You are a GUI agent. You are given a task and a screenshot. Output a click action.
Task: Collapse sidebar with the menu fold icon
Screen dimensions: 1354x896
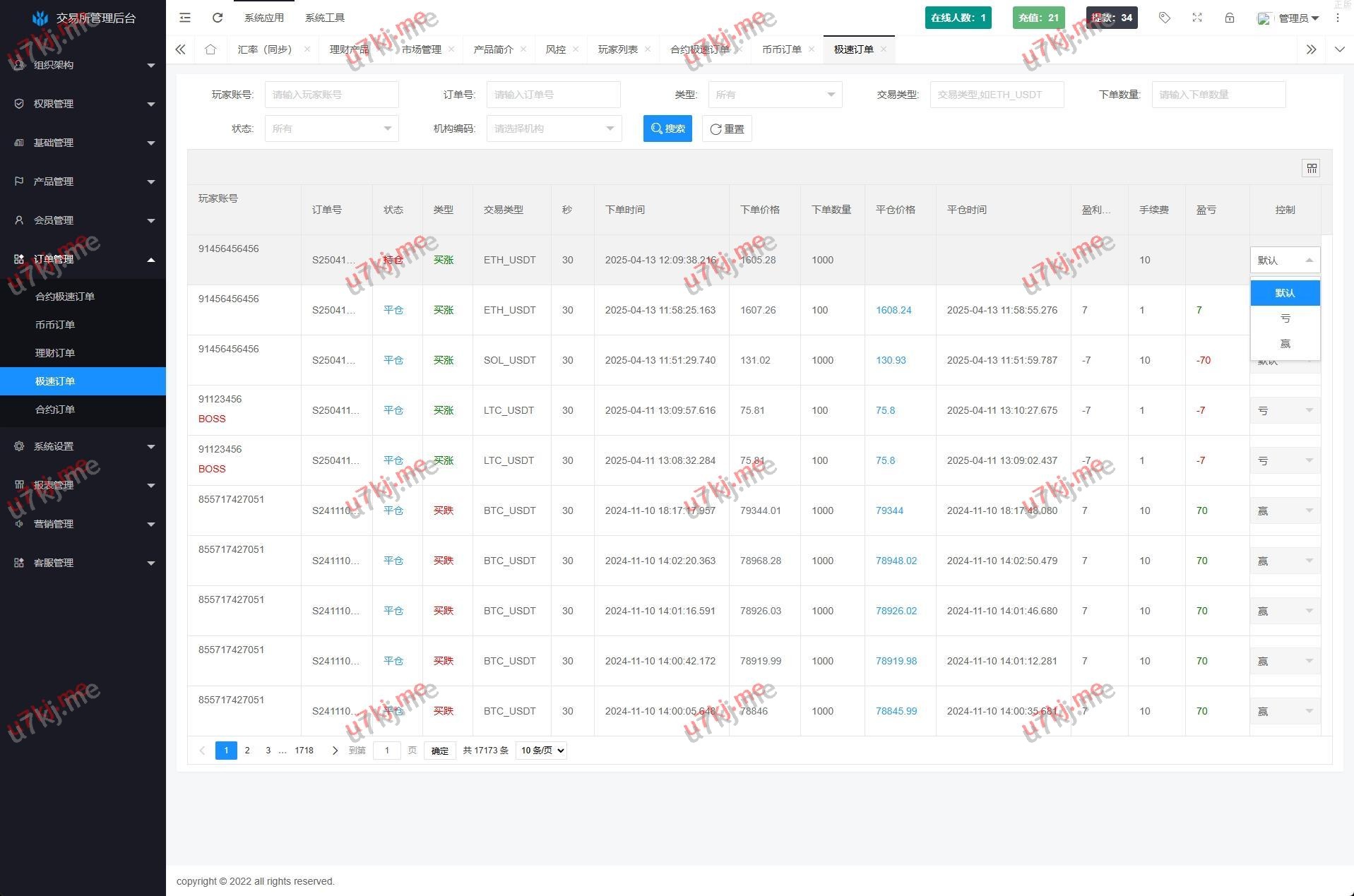coord(185,18)
